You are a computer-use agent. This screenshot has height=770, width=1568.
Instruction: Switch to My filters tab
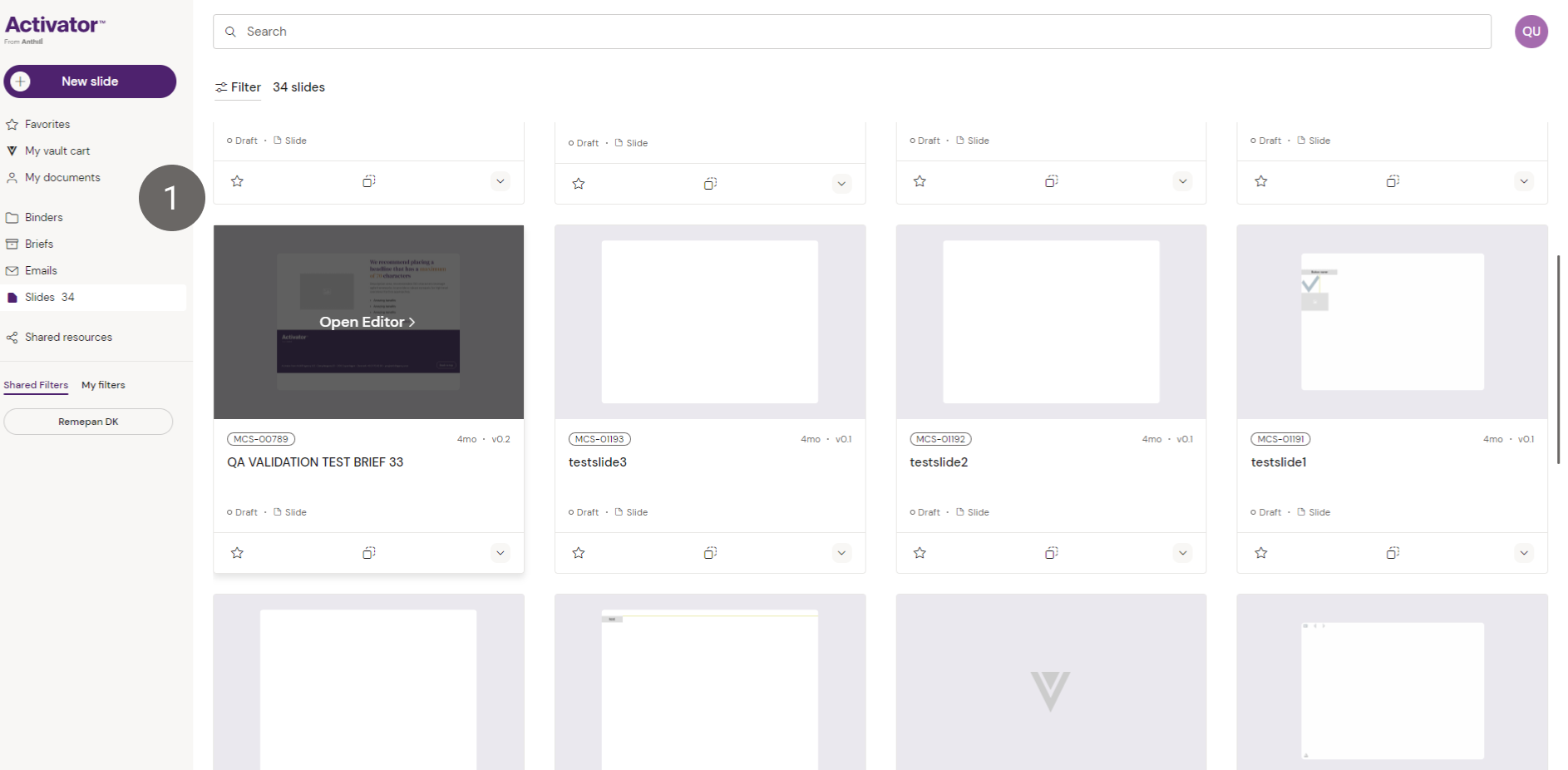(103, 385)
